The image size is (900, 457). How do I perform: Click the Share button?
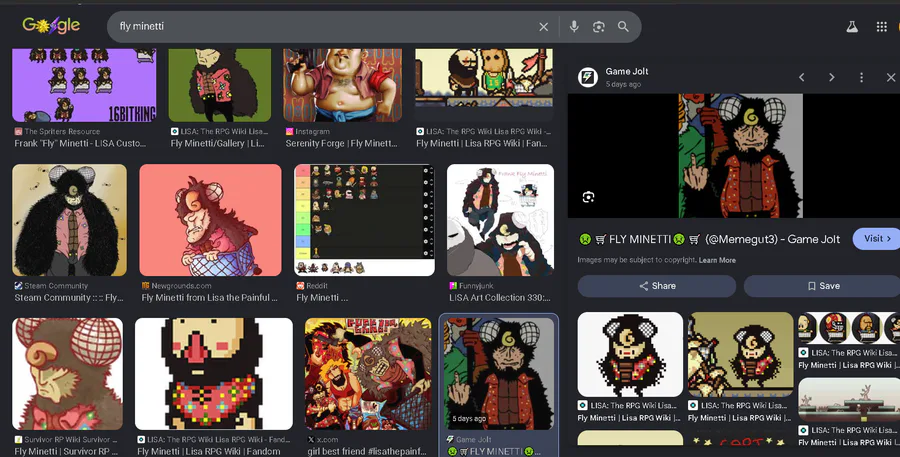tap(657, 286)
